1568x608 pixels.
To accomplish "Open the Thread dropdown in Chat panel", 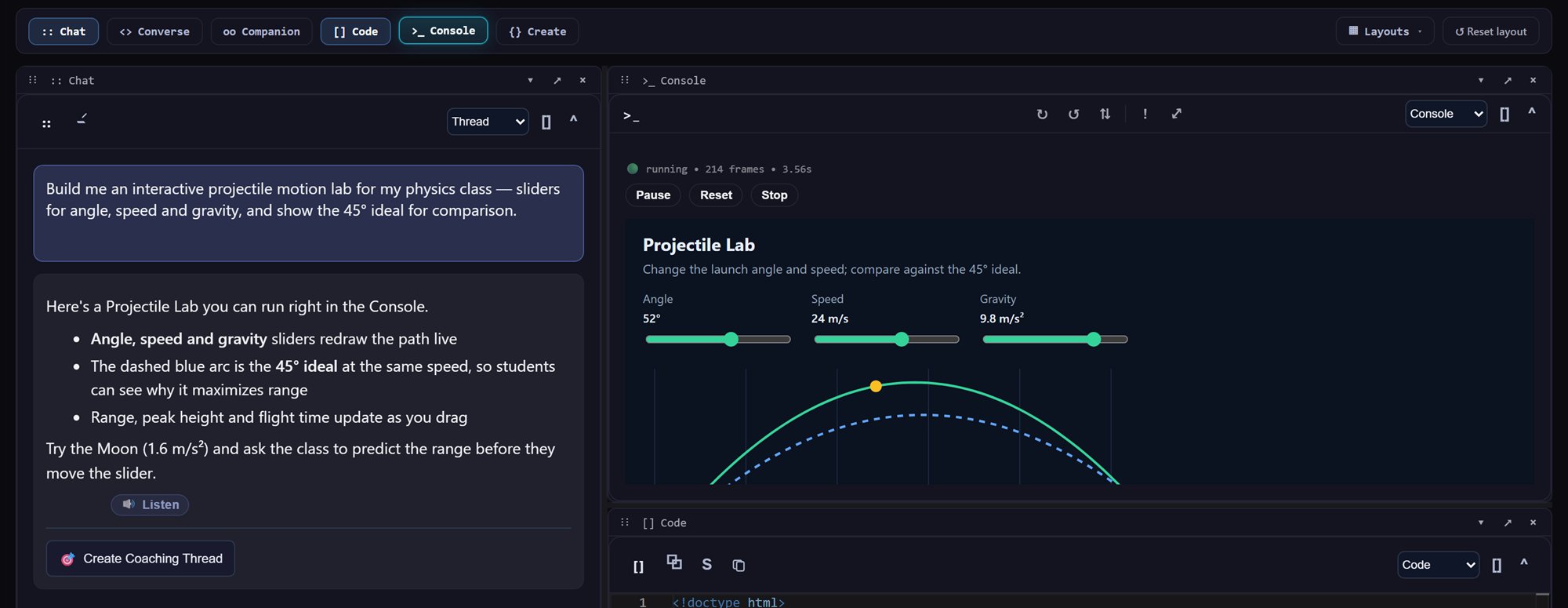I will click(x=488, y=122).
